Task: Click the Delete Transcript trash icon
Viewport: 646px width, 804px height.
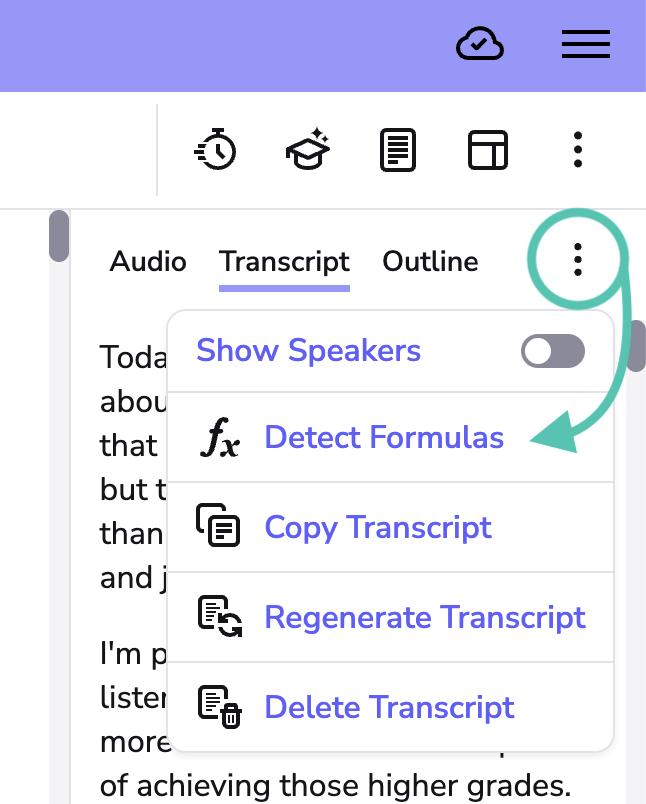Action: [218, 707]
